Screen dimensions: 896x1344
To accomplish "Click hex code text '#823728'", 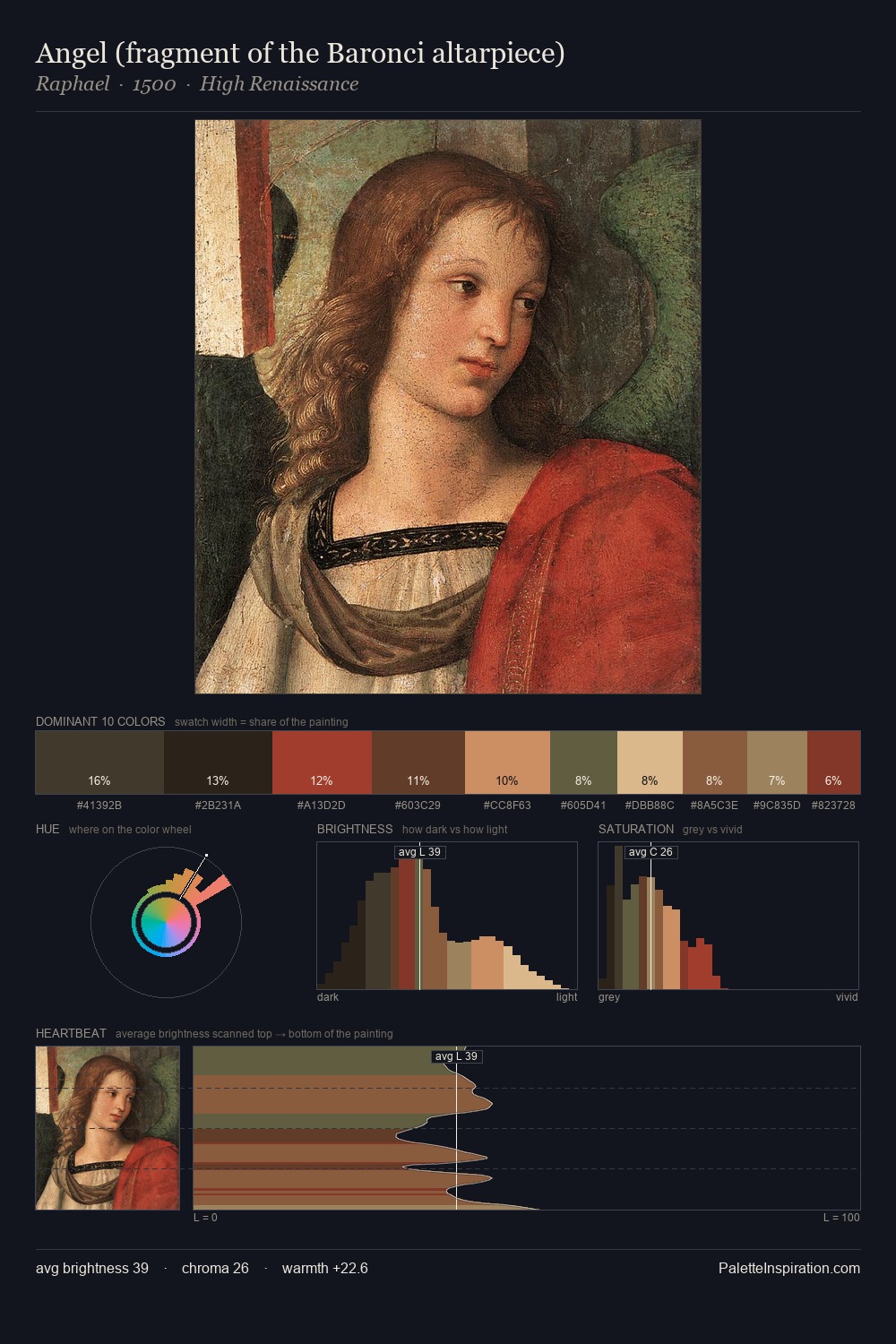I will point(833,806).
